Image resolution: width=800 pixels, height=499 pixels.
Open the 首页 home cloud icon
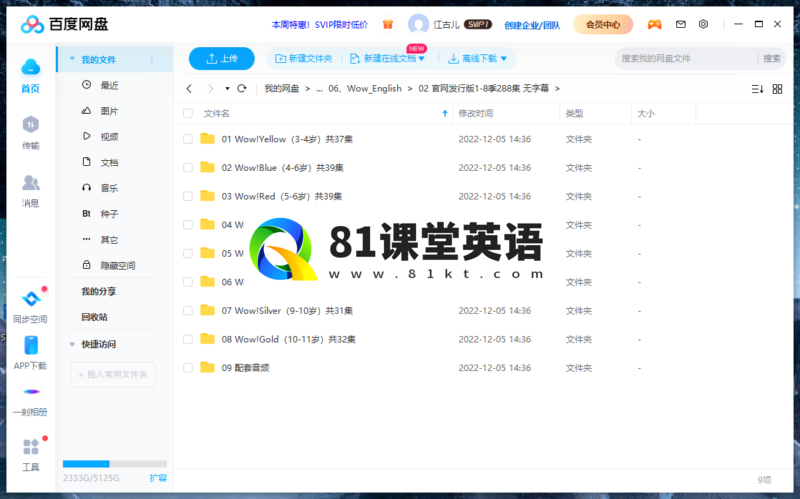31,67
